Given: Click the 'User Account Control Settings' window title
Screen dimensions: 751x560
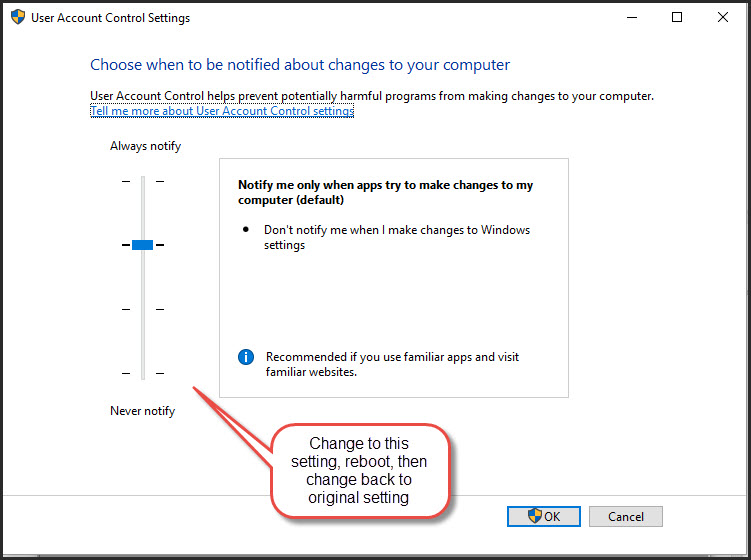Looking at the screenshot, I should [x=111, y=18].
